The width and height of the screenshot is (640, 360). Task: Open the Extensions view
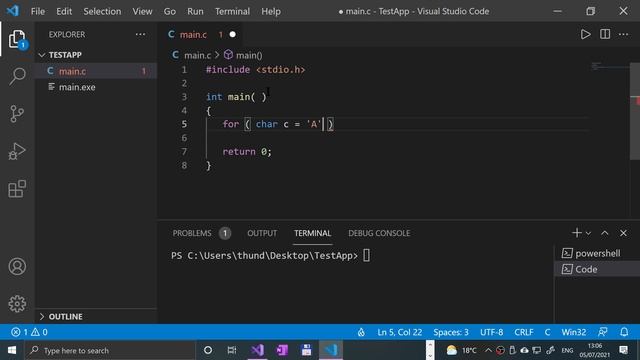(17, 189)
